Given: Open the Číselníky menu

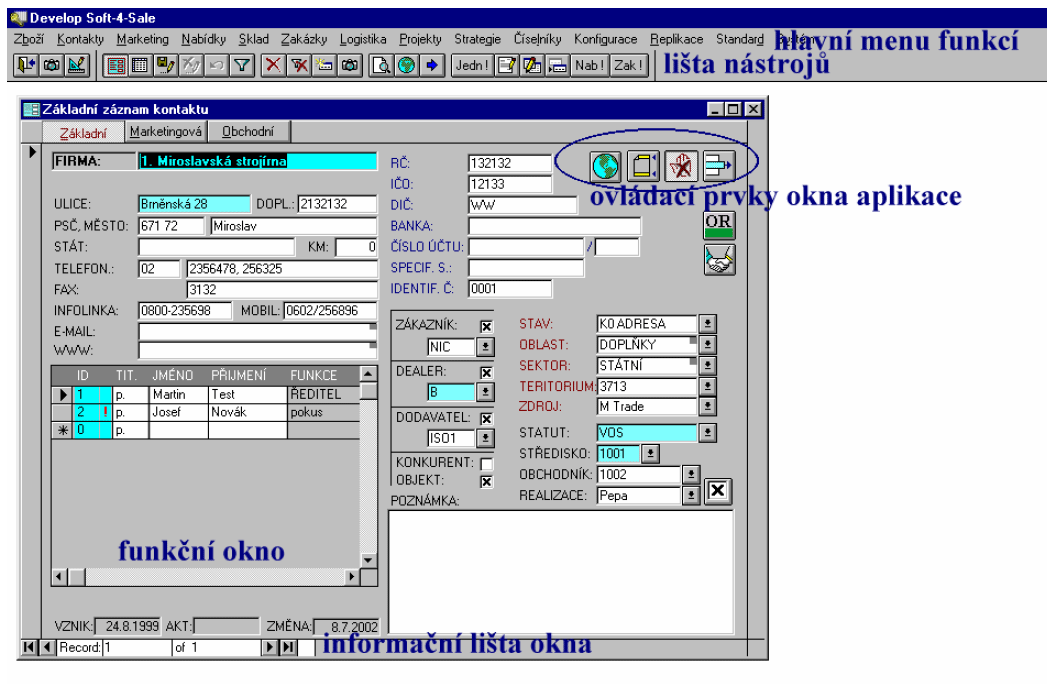Looking at the screenshot, I should pos(537,40).
